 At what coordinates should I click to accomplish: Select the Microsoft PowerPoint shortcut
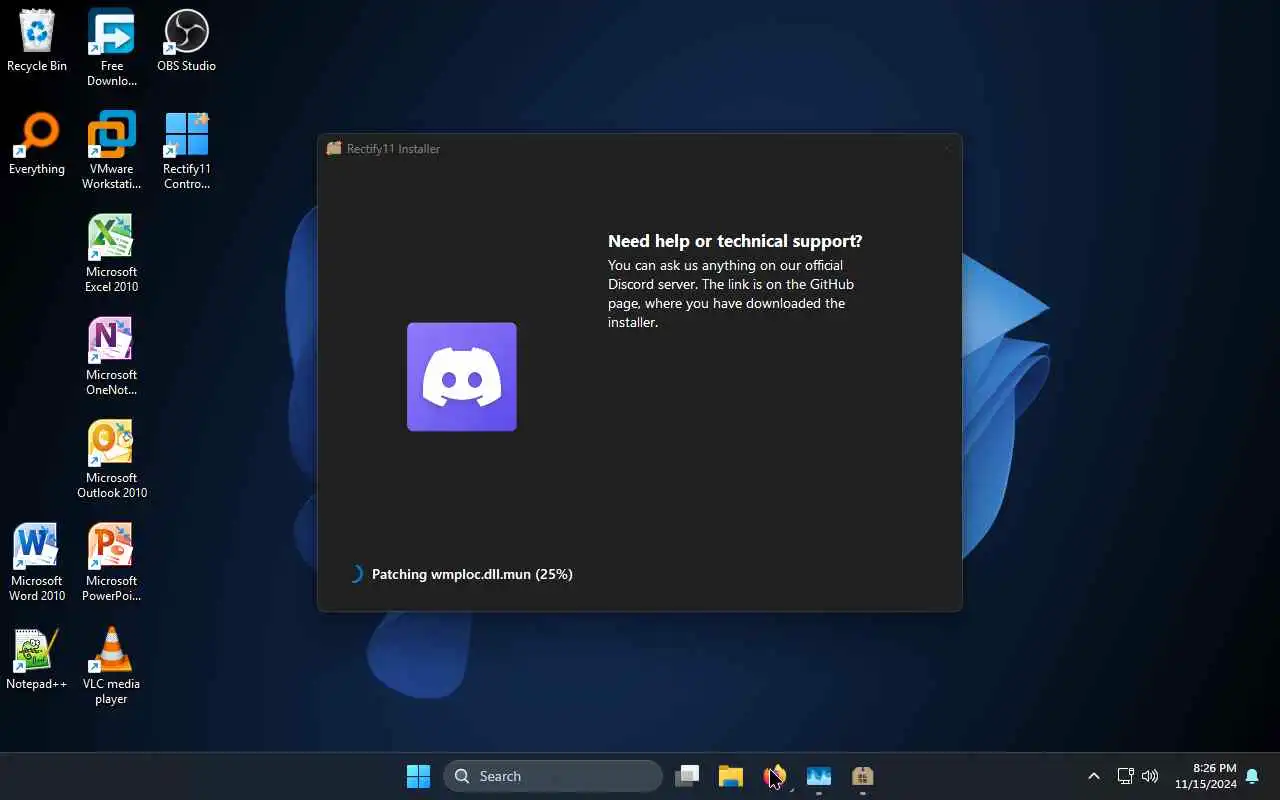click(x=111, y=562)
